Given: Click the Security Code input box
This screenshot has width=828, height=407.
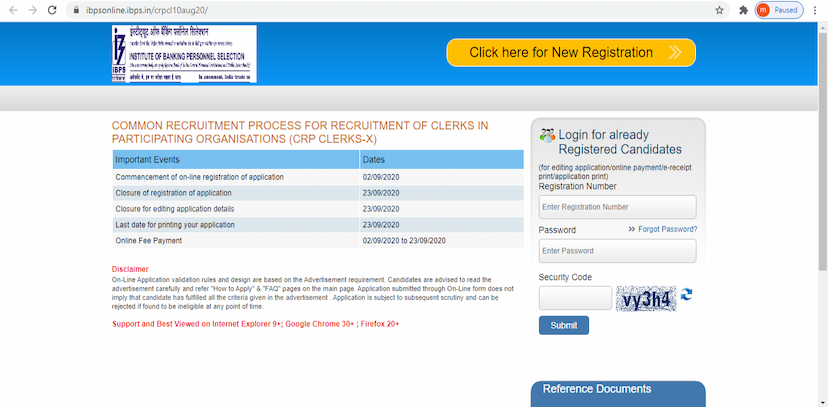Looking at the screenshot, I should (x=575, y=298).
